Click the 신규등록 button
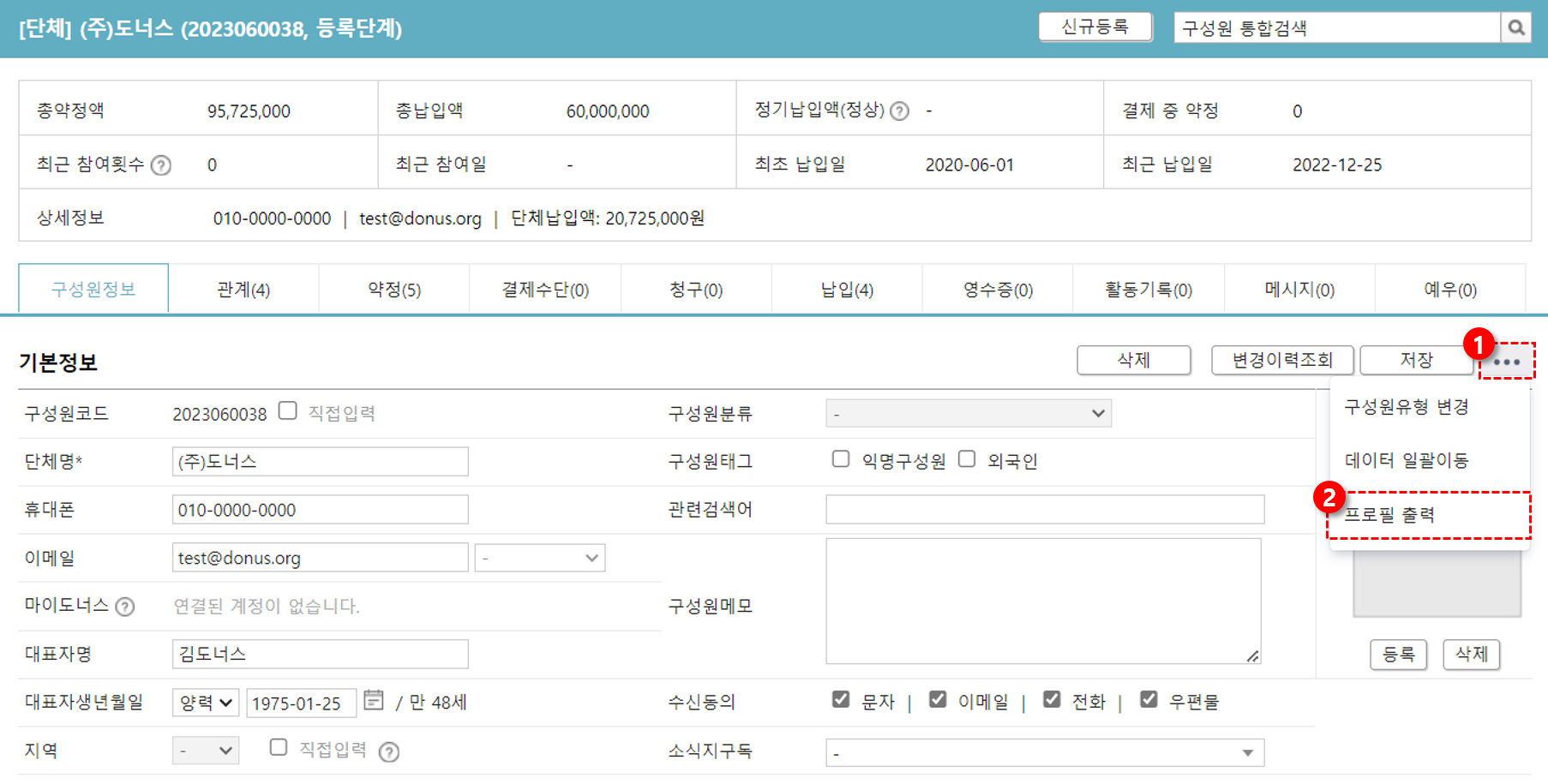 click(x=1095, y=27)
